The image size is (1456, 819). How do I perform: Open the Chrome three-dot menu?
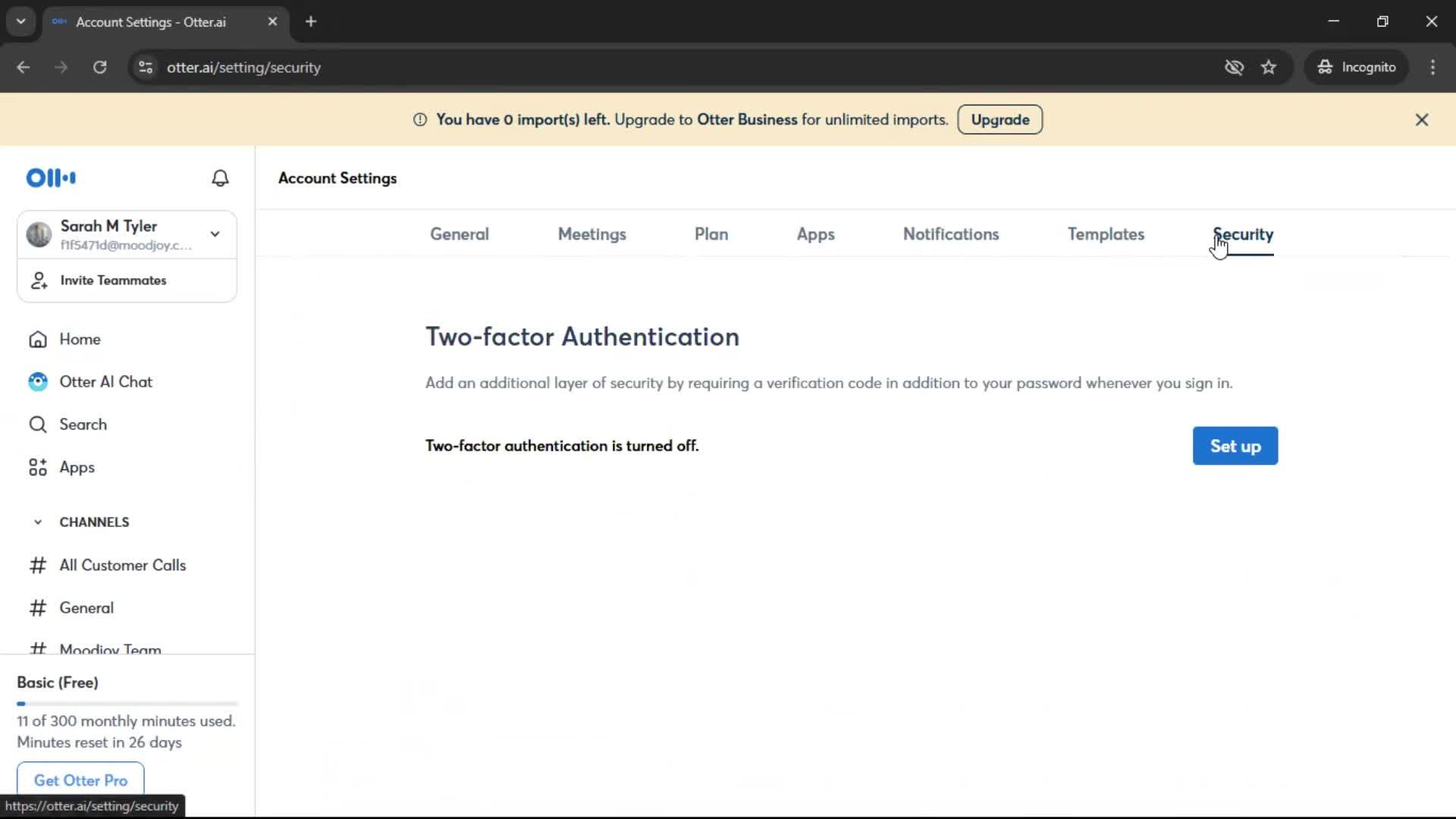(1432, 67)
